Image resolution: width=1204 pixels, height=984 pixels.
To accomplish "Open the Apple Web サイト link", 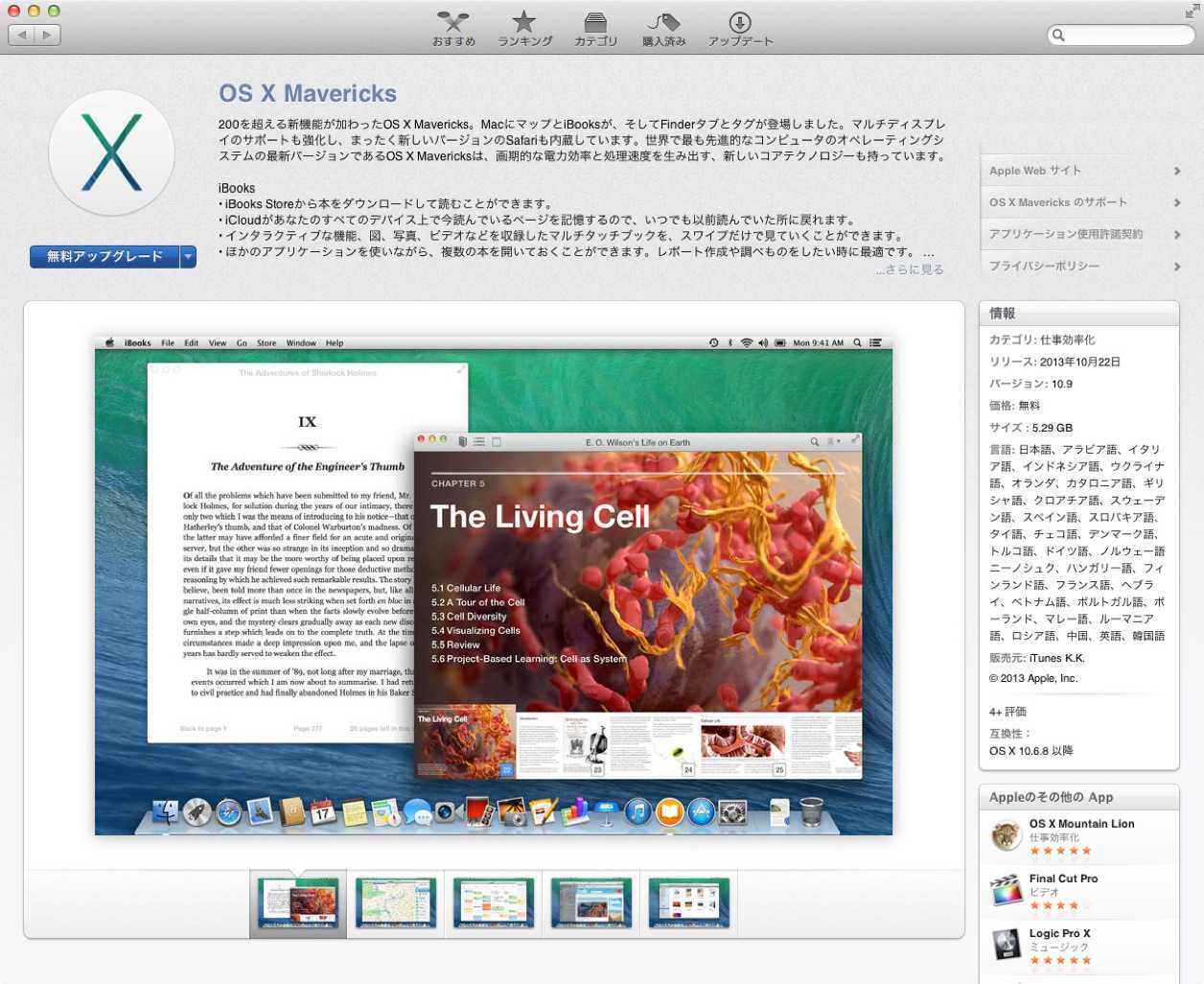I will [x=1034, y=171].
